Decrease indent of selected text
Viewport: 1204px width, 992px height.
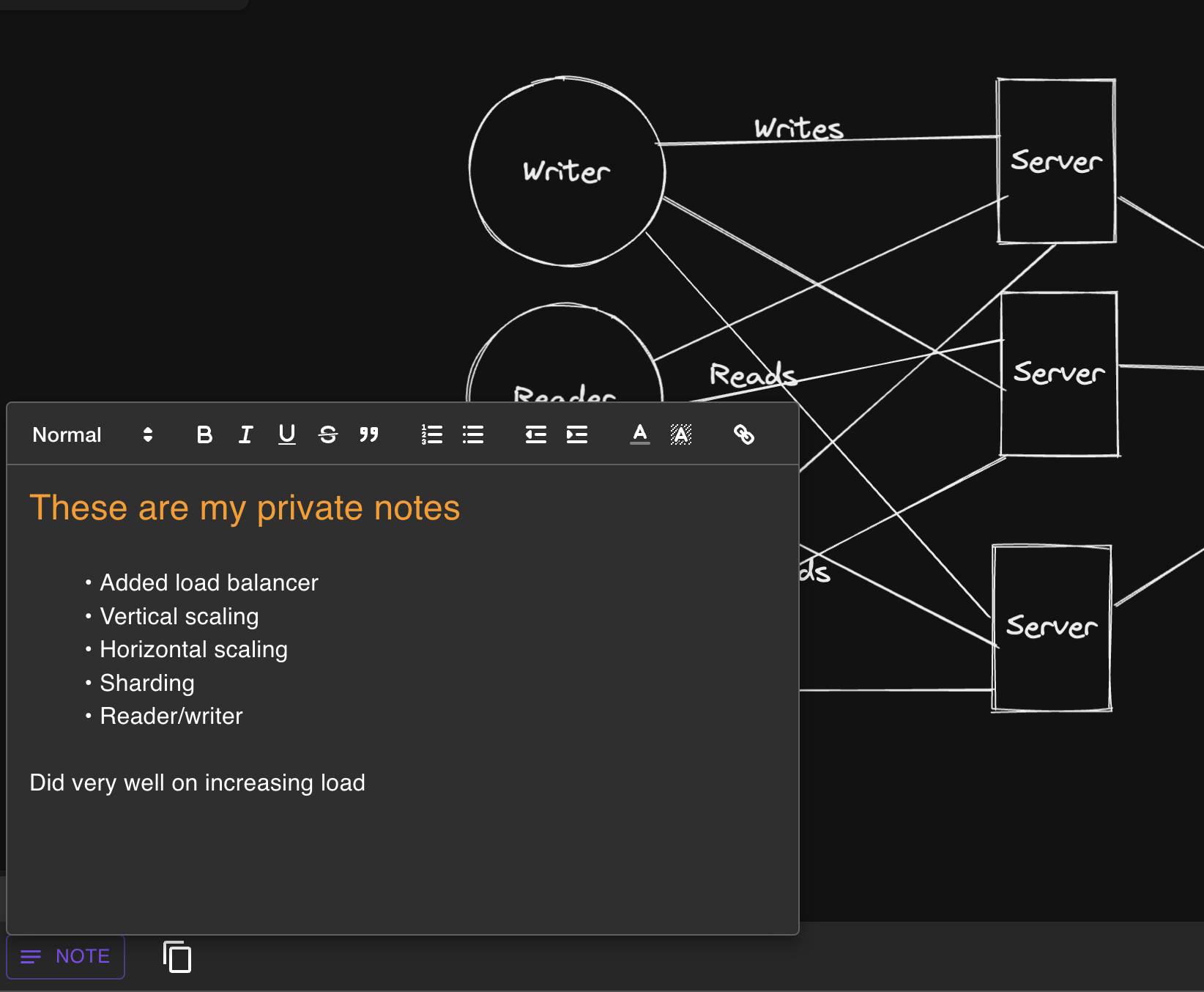coord(535,434)
